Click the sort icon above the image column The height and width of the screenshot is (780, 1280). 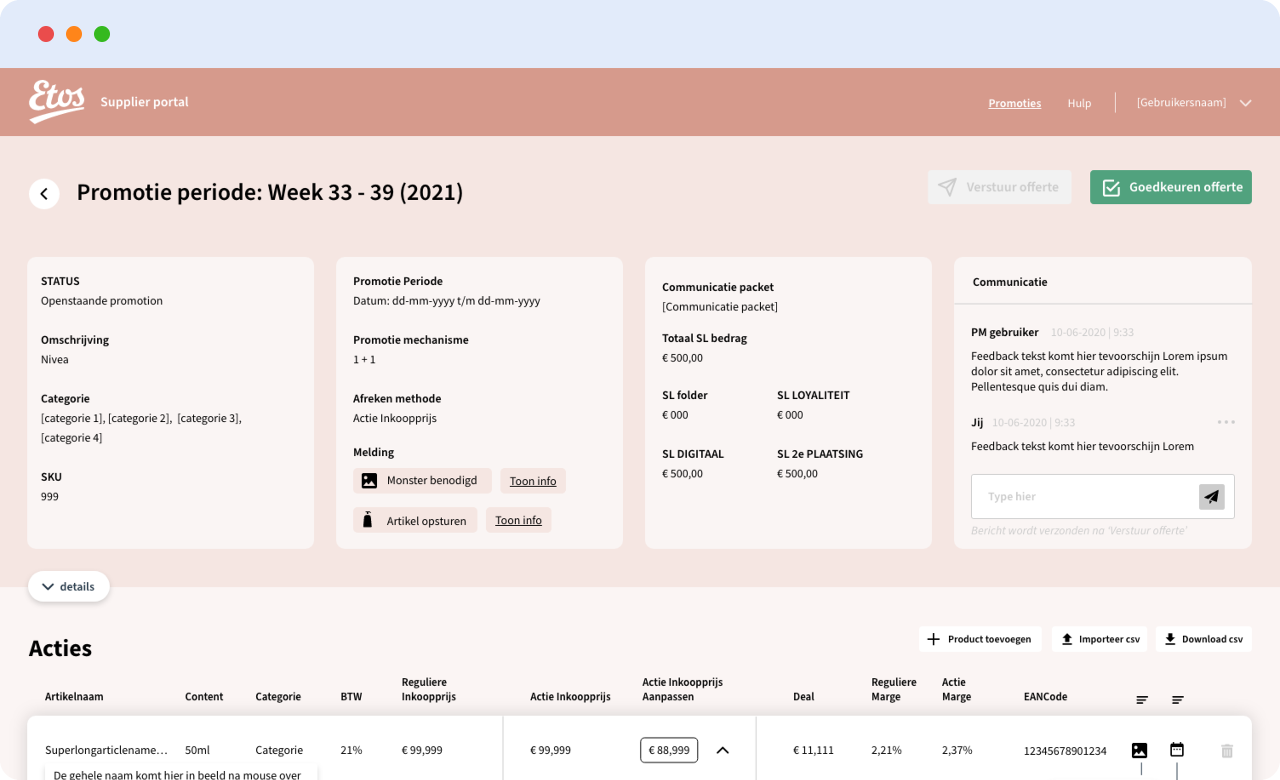click(1142, 700)
